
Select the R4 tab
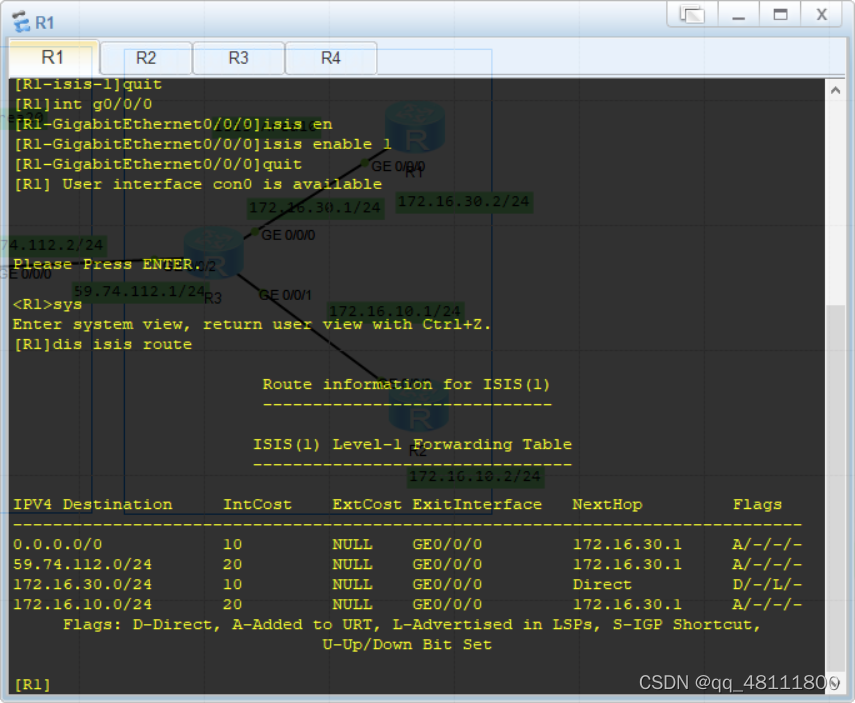(331, 58)
